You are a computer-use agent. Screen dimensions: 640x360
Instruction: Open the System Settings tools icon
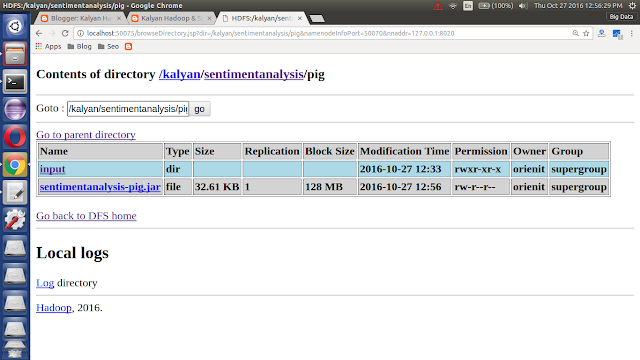pyautogui.click(x=15, y=220)
